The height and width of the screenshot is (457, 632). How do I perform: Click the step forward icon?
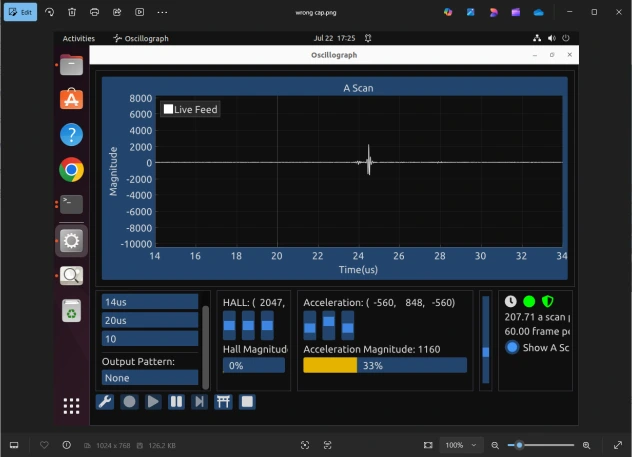coord(199,402)
